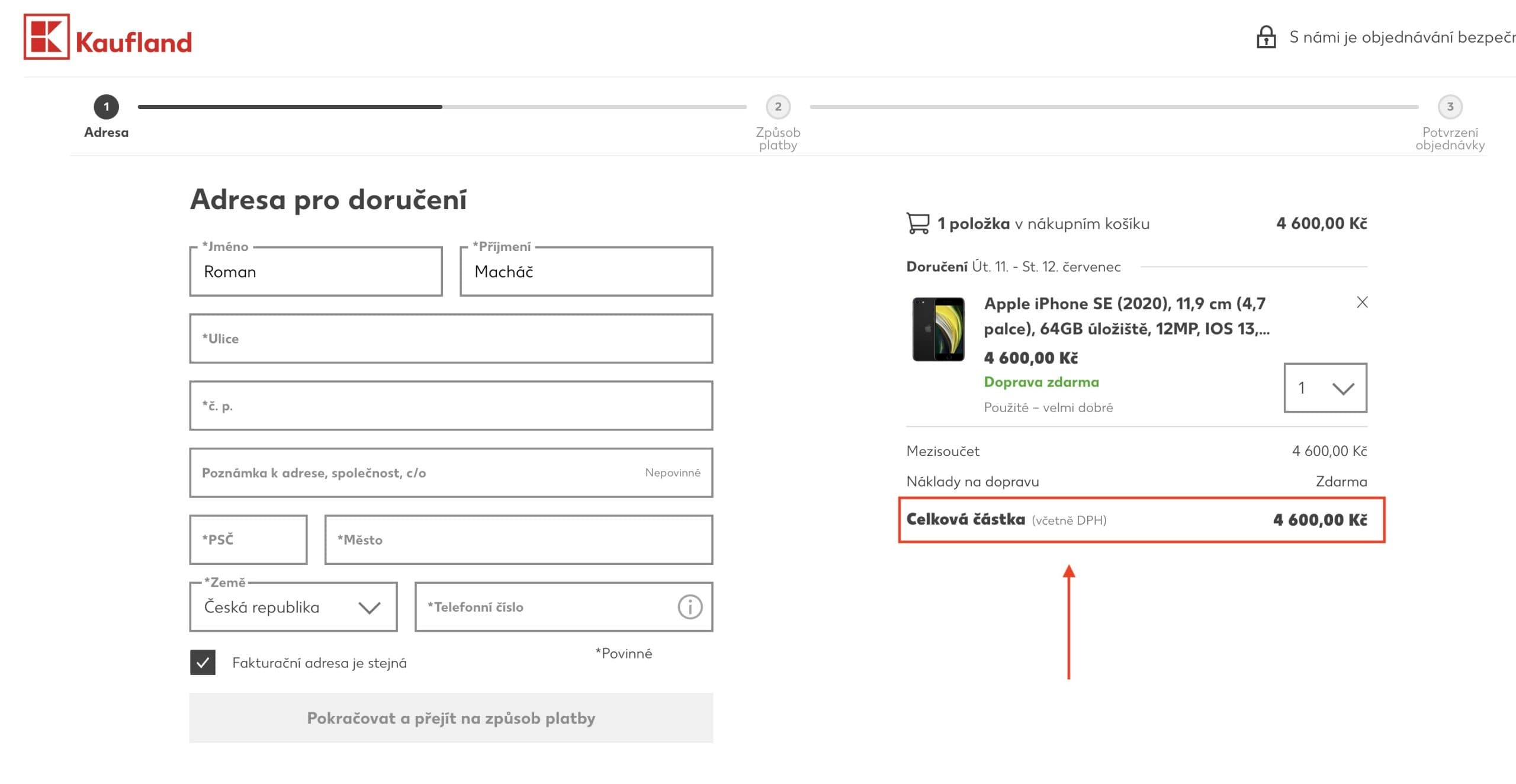Click the Celková částka total label

coord(965,519)
